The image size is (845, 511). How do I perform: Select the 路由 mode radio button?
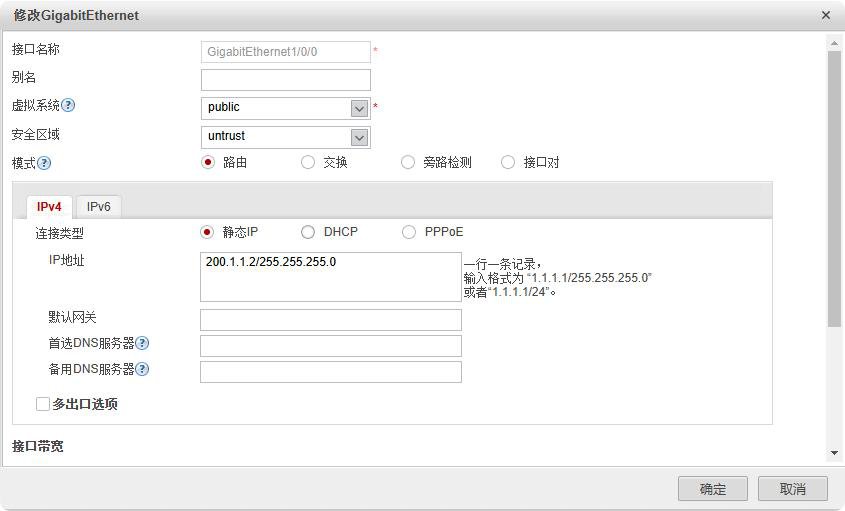coord(208,162)
